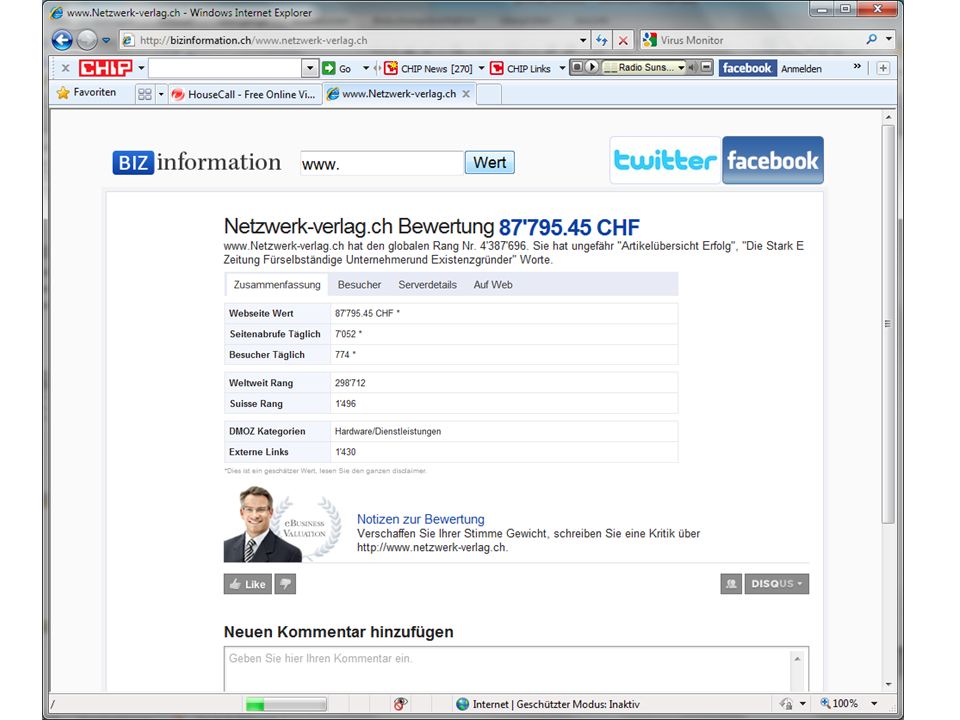Open the Quick Tabs grid icon
This screenshot has height=720, width=960.
click(x=144, y=94)
